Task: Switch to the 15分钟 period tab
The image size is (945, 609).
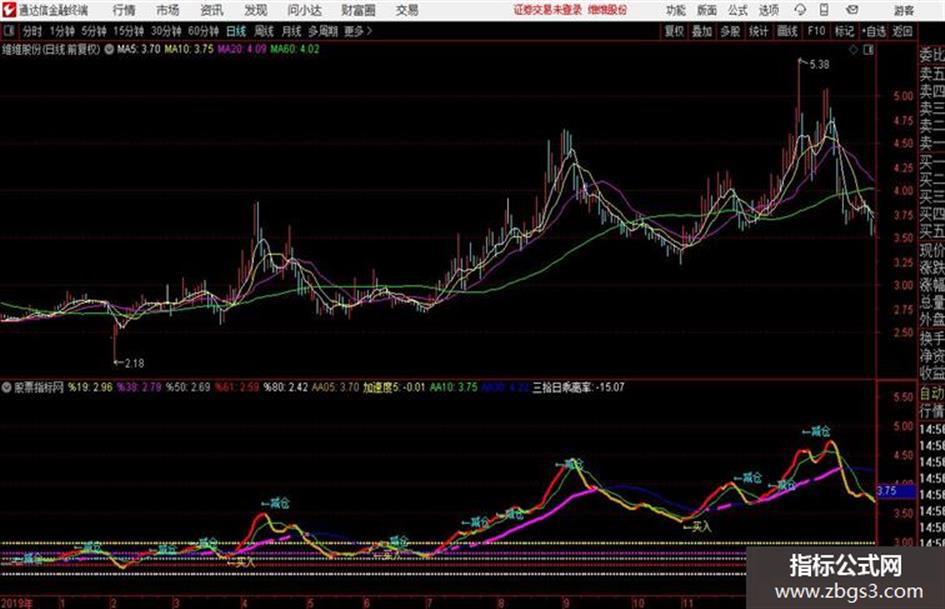Action: click(129, 31)
